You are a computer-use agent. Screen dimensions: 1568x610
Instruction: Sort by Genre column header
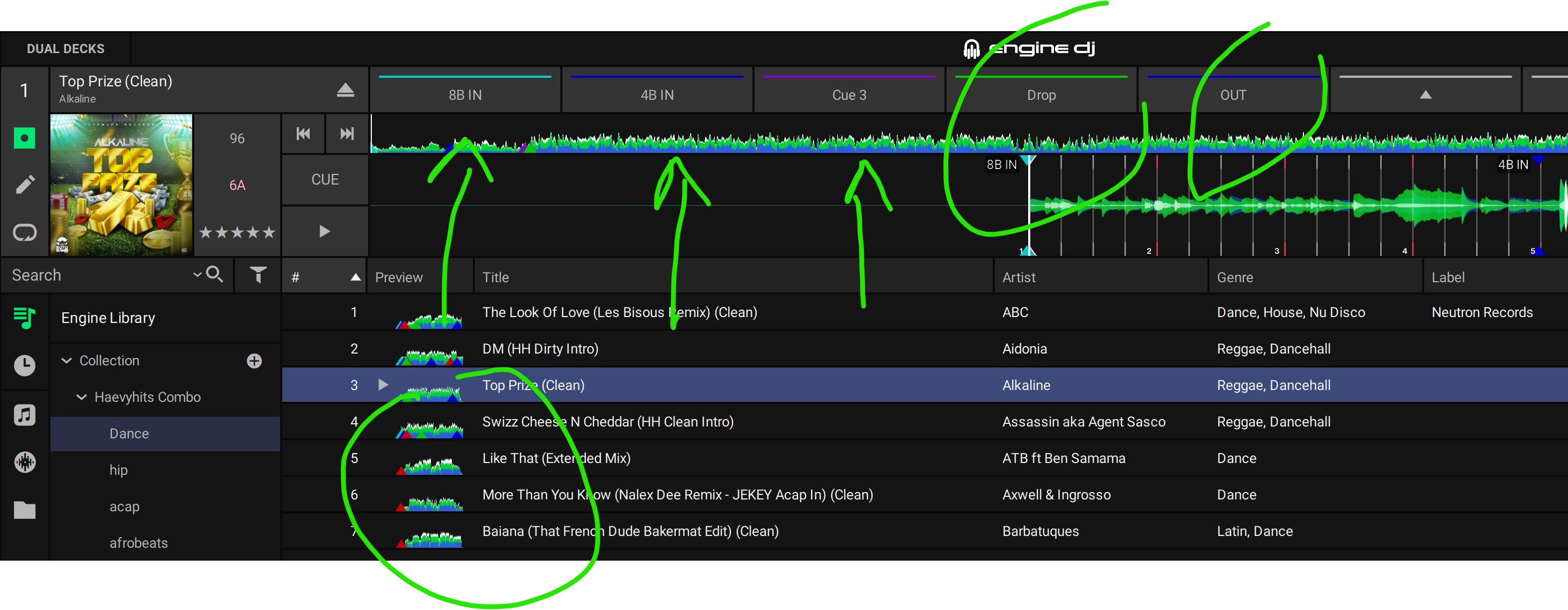[1315, 277]
